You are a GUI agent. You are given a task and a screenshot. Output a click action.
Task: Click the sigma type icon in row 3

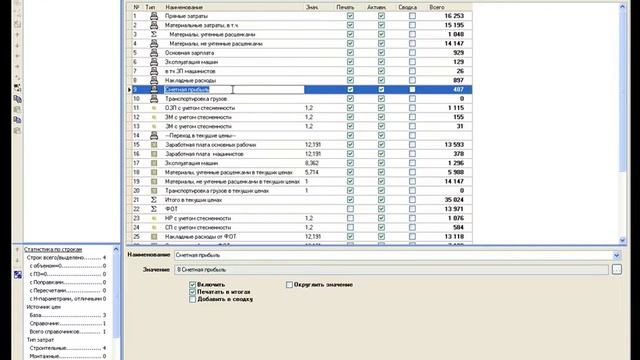coord(154,34)
